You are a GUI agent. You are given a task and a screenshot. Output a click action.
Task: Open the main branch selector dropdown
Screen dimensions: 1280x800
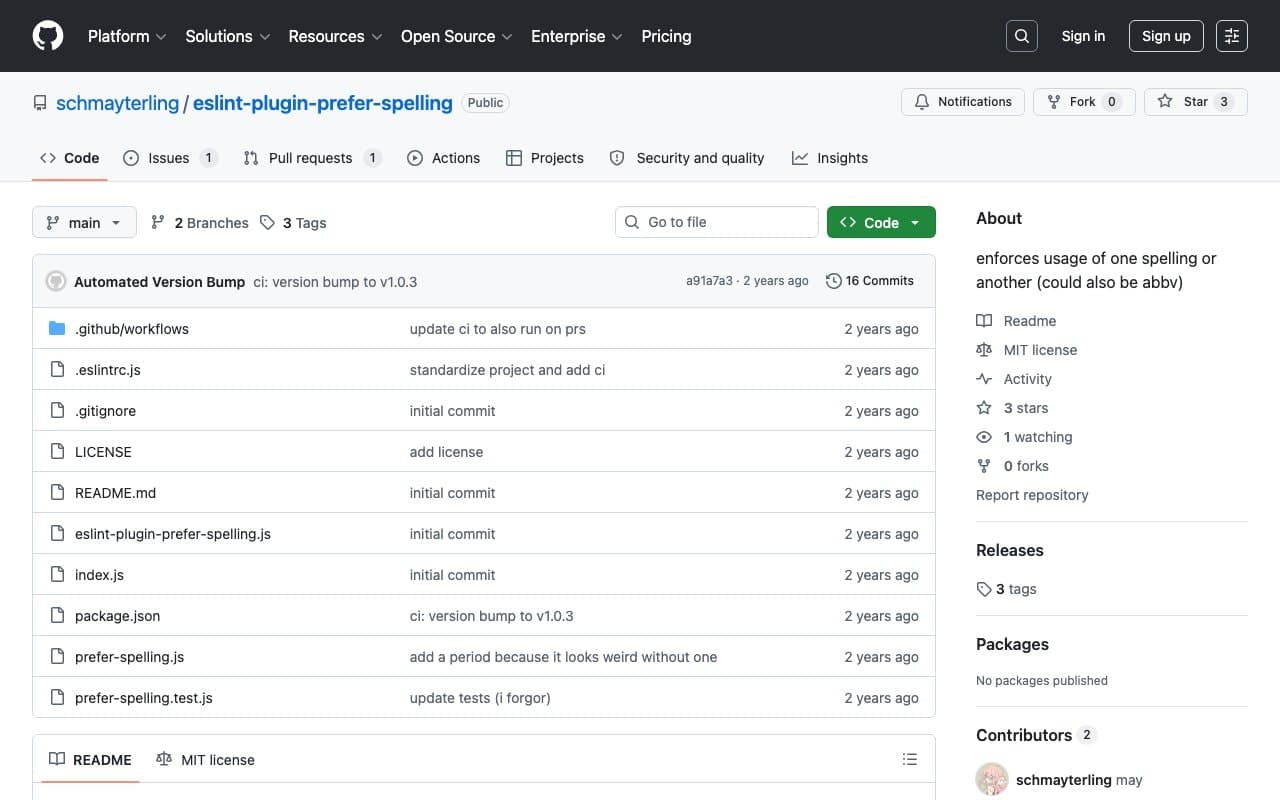click(x=84, y=222)
